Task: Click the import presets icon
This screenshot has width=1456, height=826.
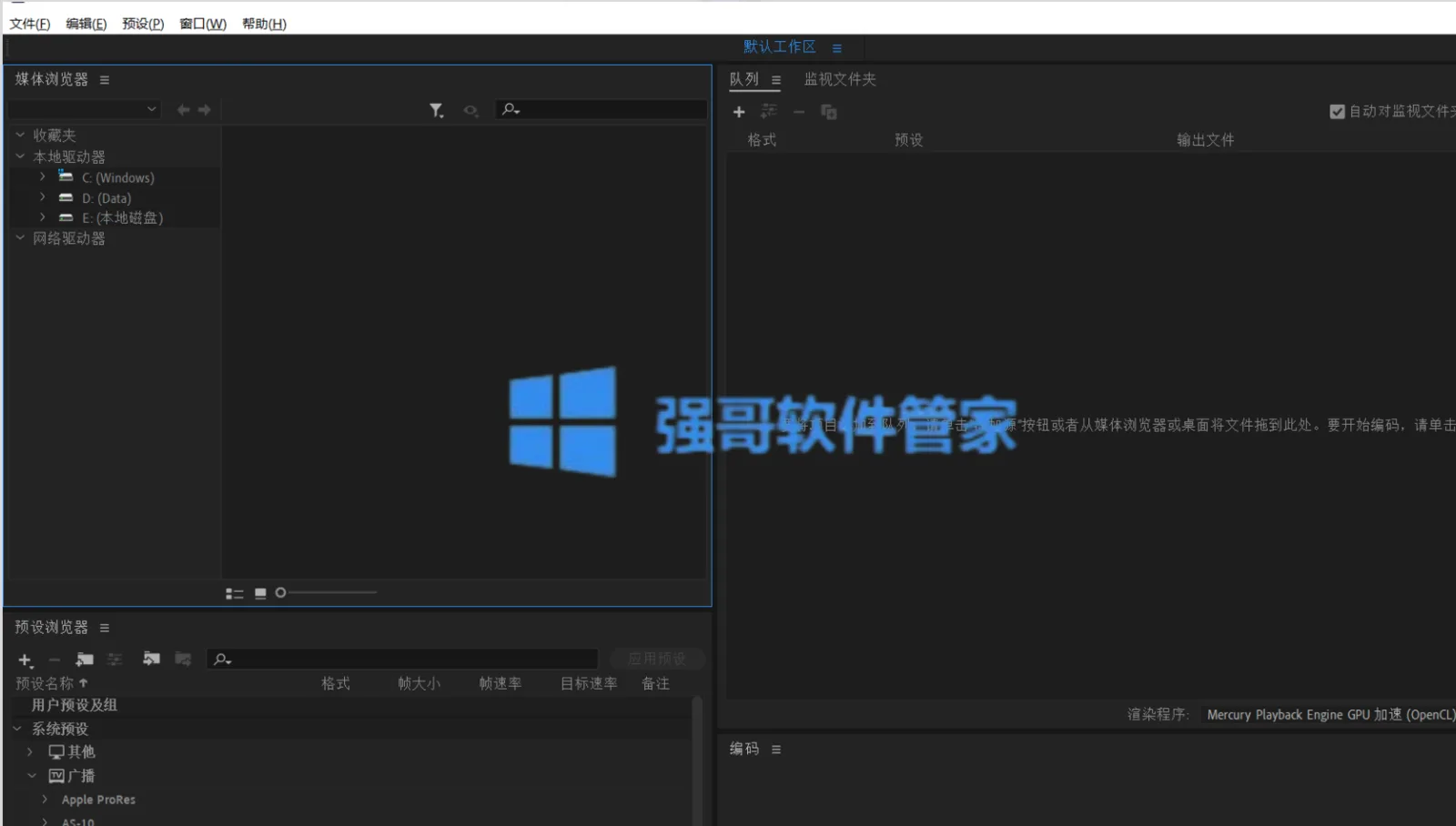Action: (x=151, y=659)
